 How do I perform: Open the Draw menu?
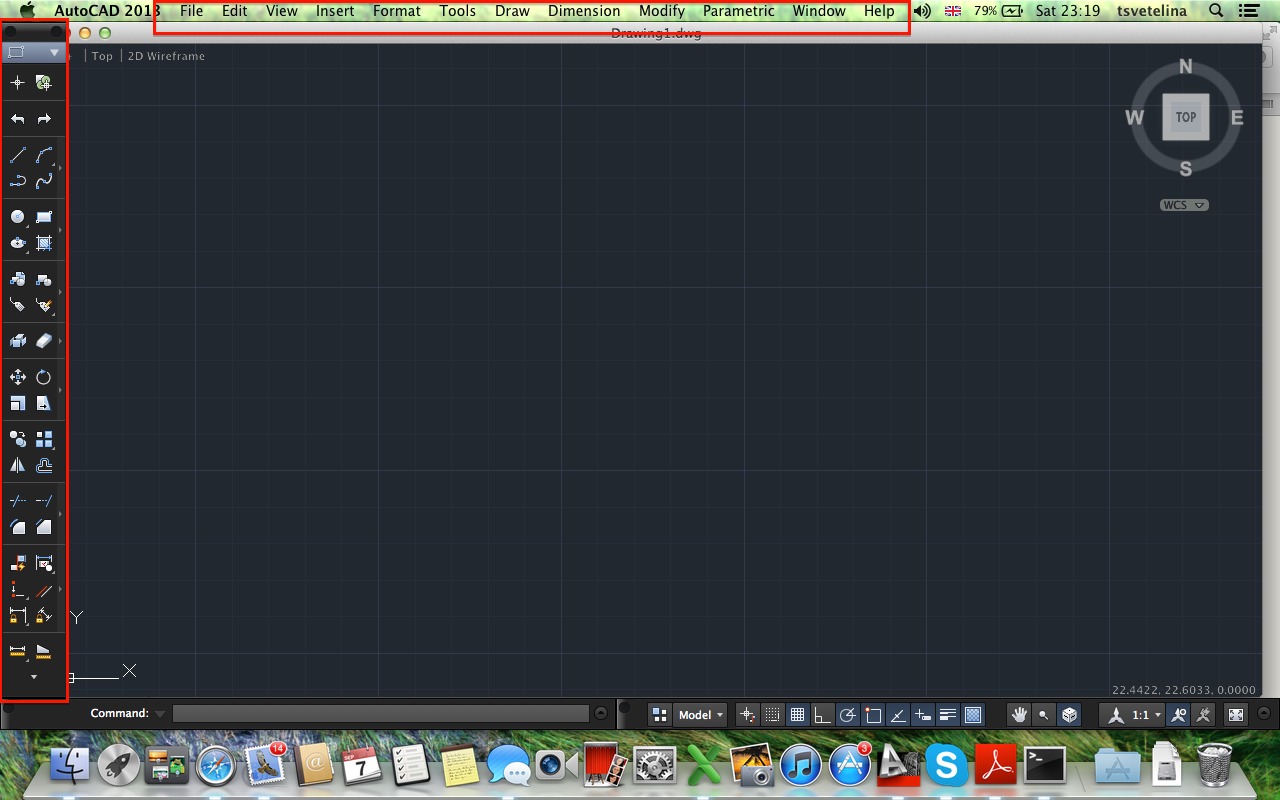(512, 11)
